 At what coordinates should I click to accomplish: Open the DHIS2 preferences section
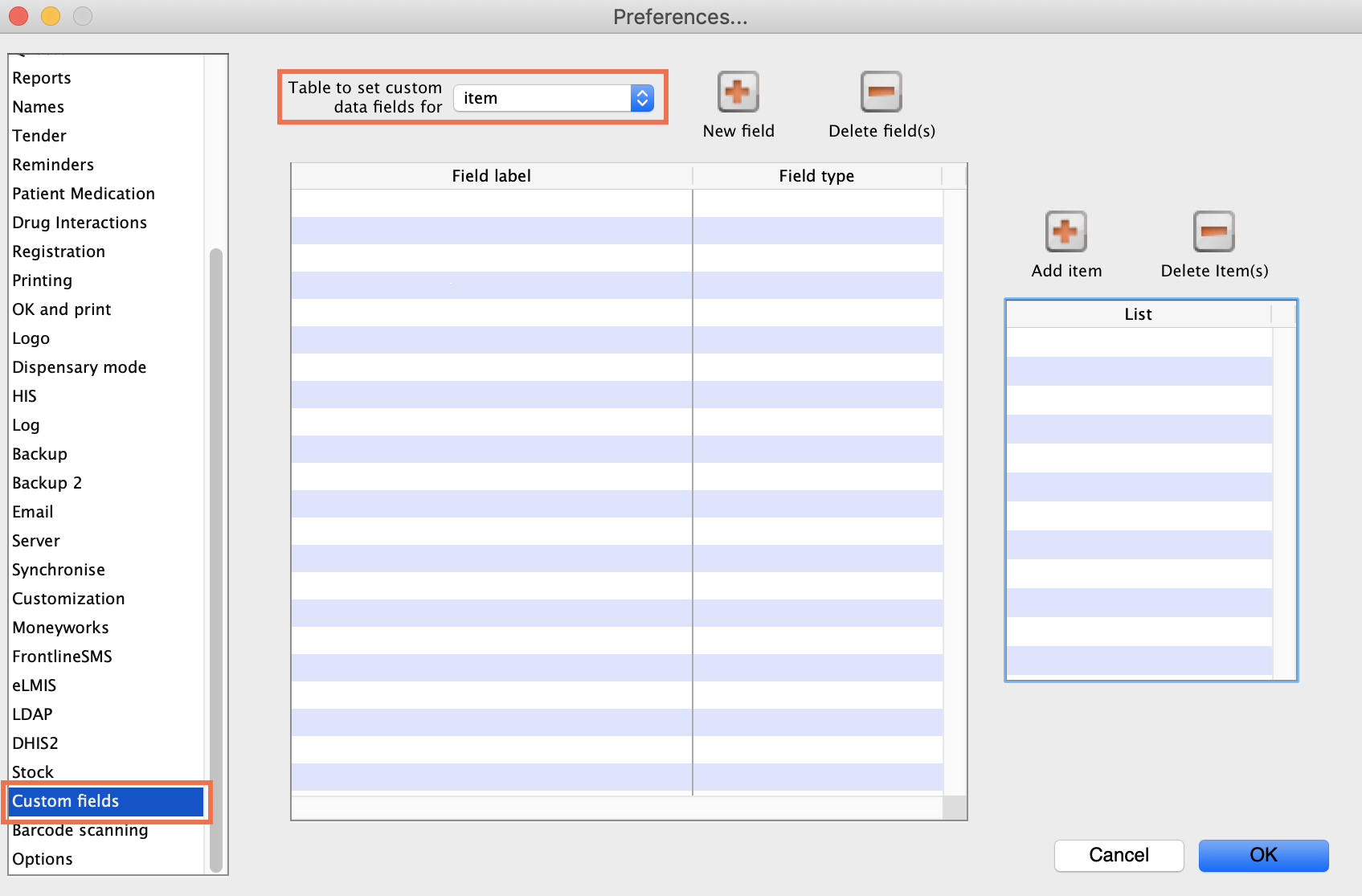[35, 743]
